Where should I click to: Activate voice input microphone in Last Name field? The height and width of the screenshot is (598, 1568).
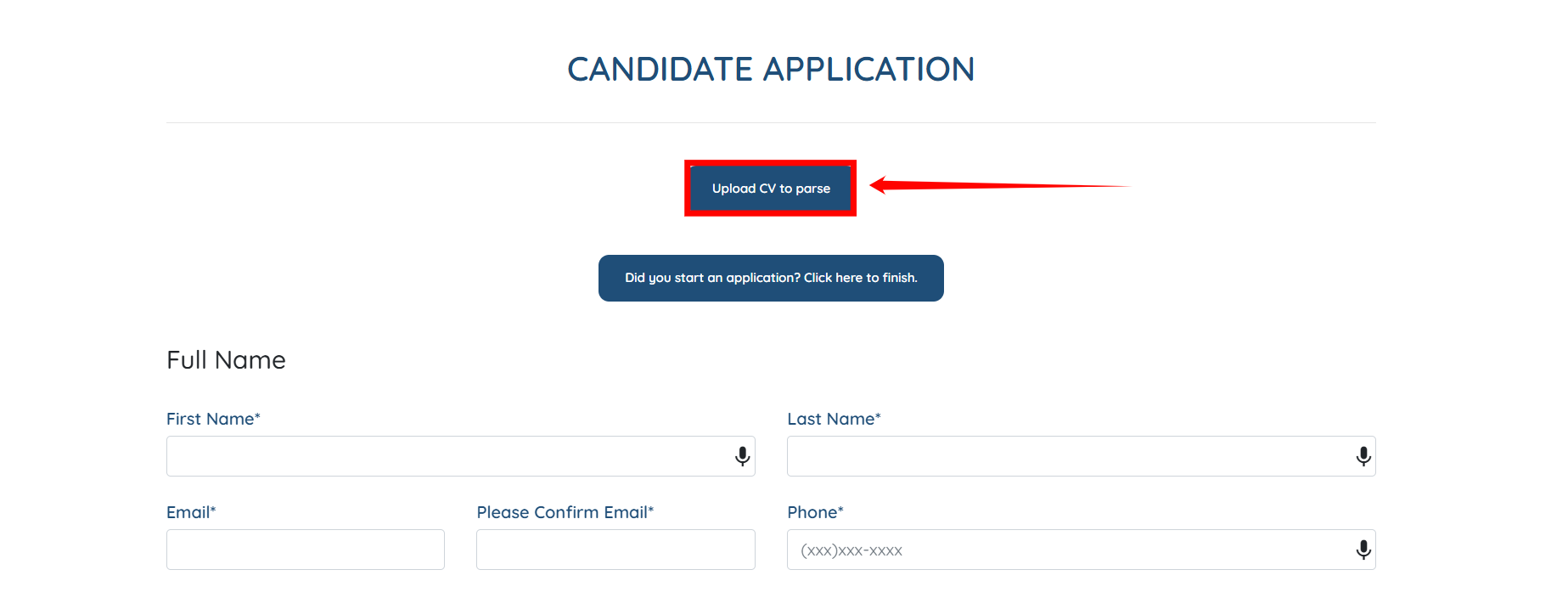pos(1363,457)
